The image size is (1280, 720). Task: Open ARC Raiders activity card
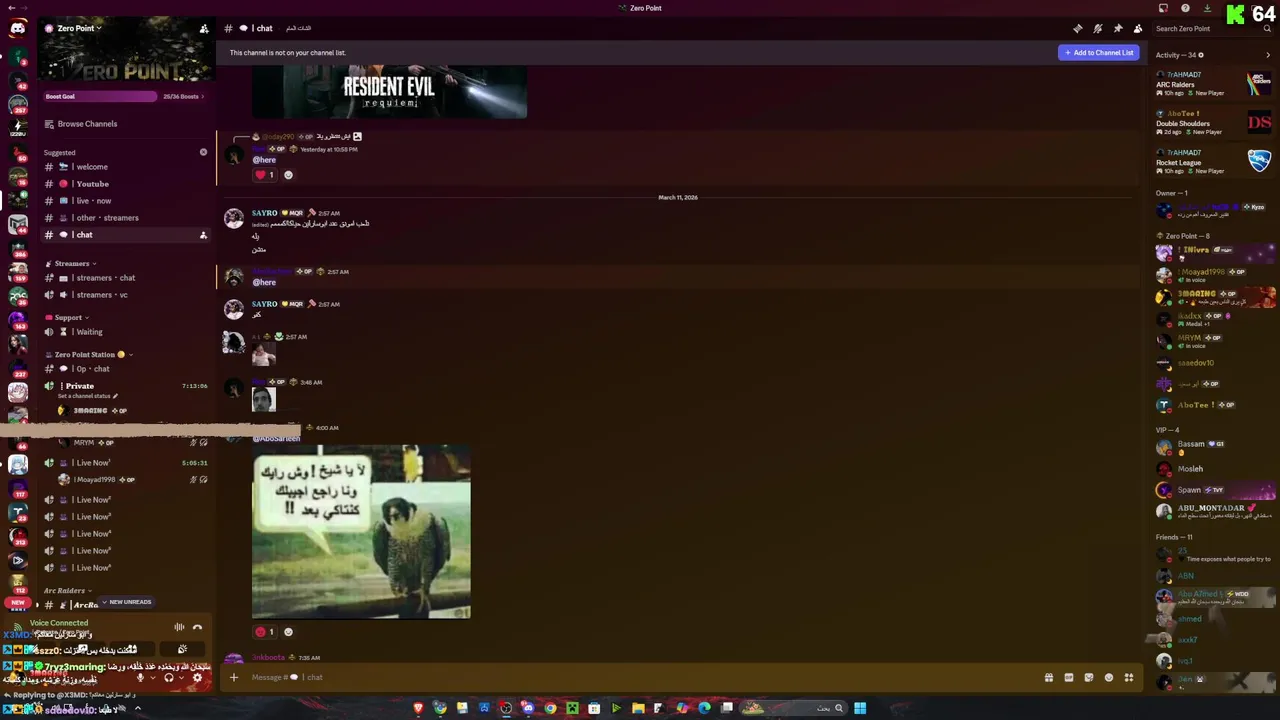click(x=1213, y=84)
